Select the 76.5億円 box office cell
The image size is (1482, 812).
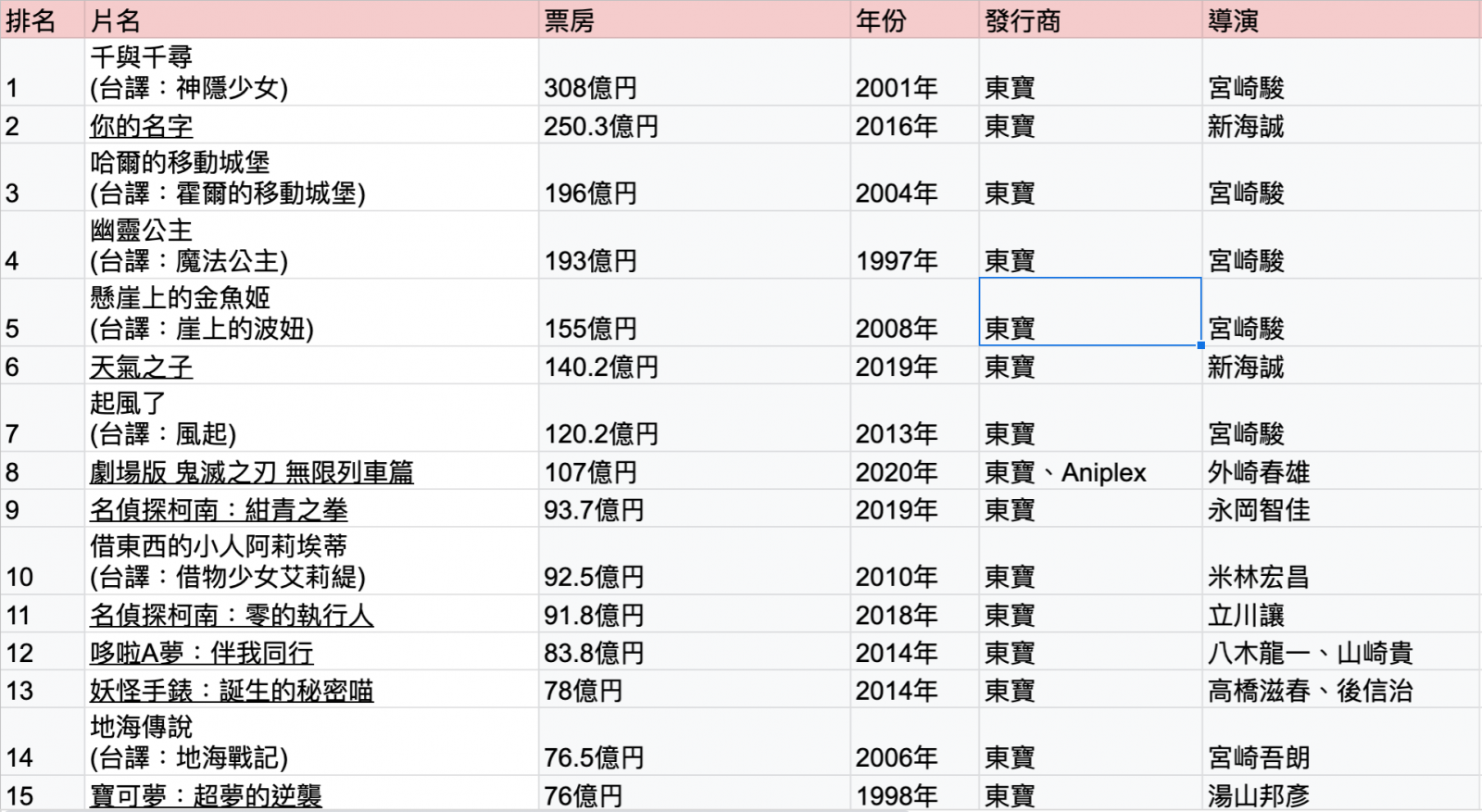click(x=695, y=742)
